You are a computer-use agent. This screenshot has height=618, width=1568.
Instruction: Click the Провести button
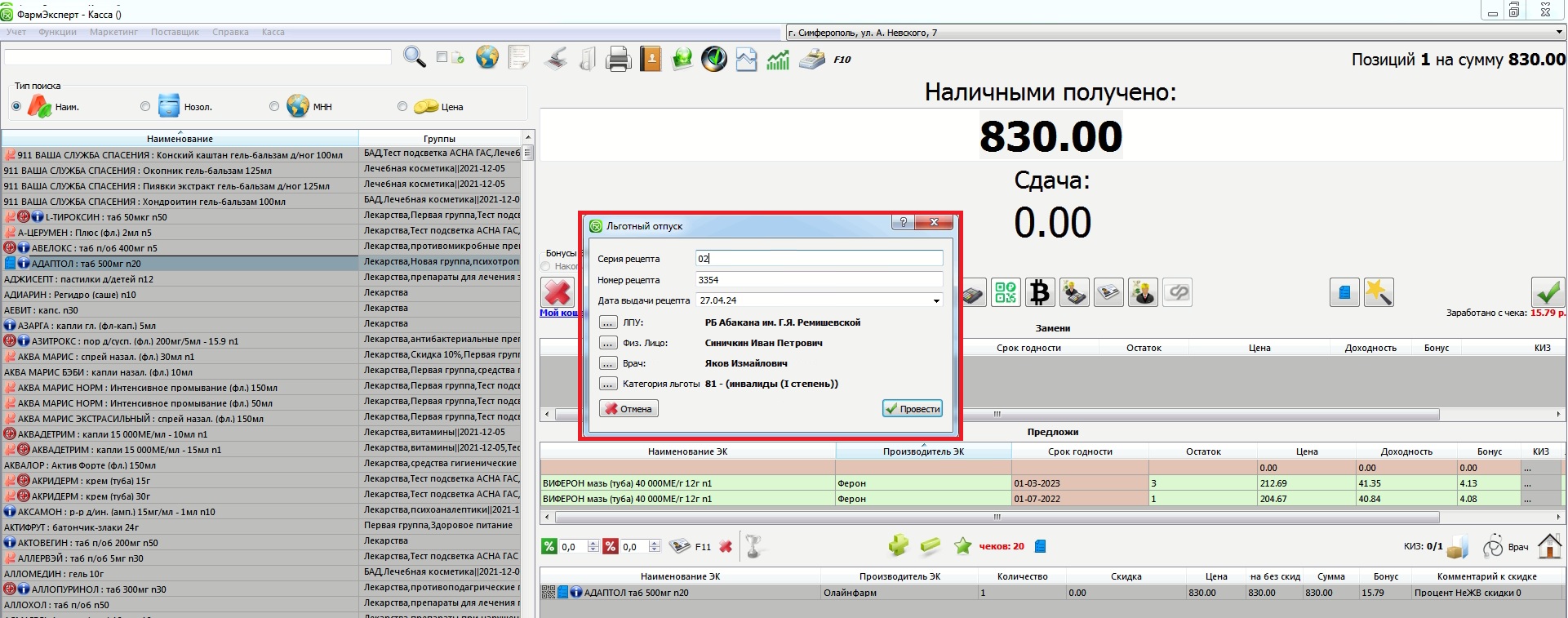point(913,409)
